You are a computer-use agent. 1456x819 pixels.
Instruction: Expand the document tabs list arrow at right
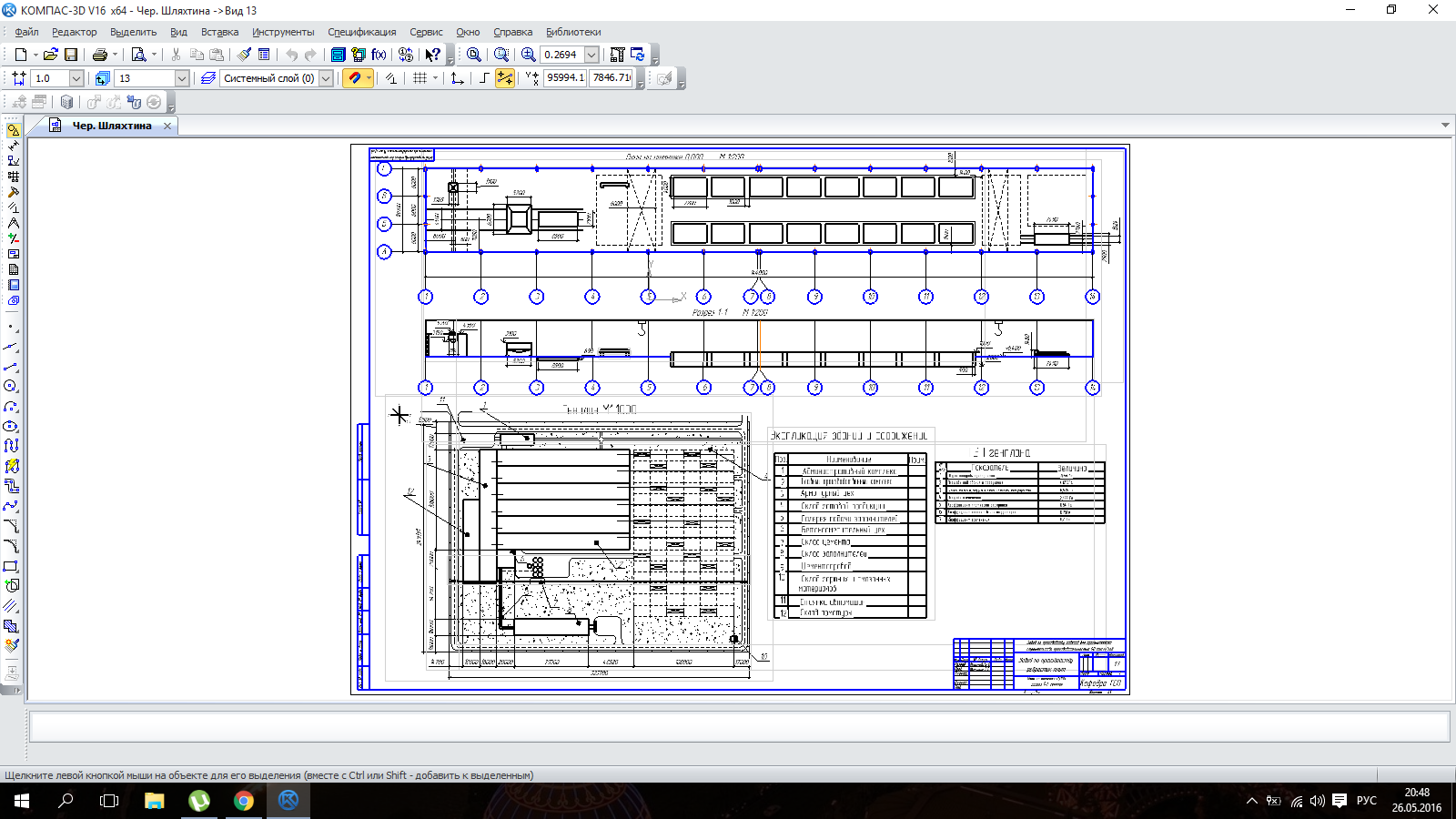point(1445,126)
